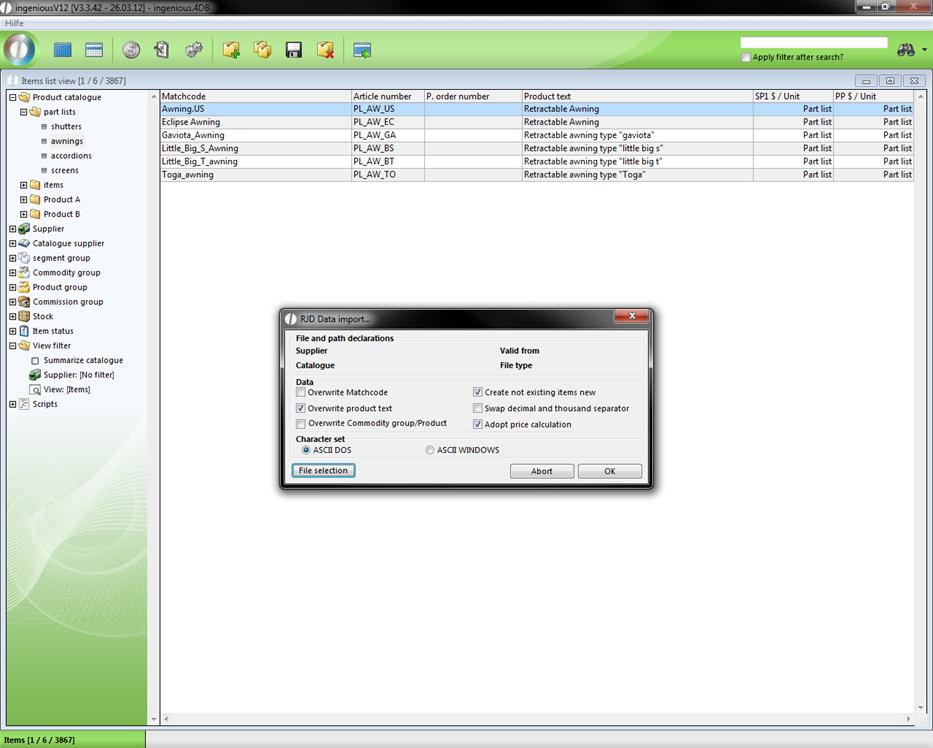The width and height of the screenshot is (933, 748).
Task: Click the folder with red X icon
Action: click(325, 50)
